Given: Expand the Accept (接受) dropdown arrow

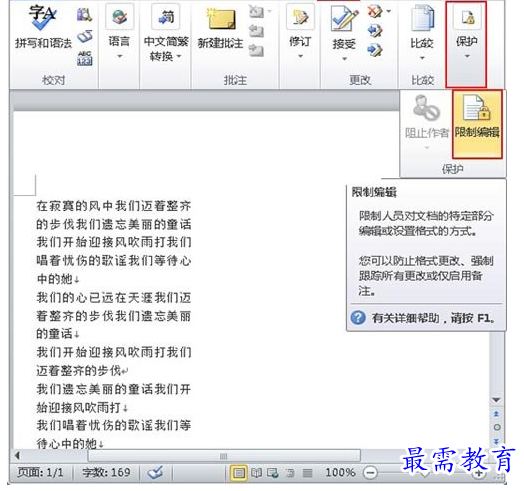Looking at the screenshot, I should pyautogui.click(x=344, y=59).
